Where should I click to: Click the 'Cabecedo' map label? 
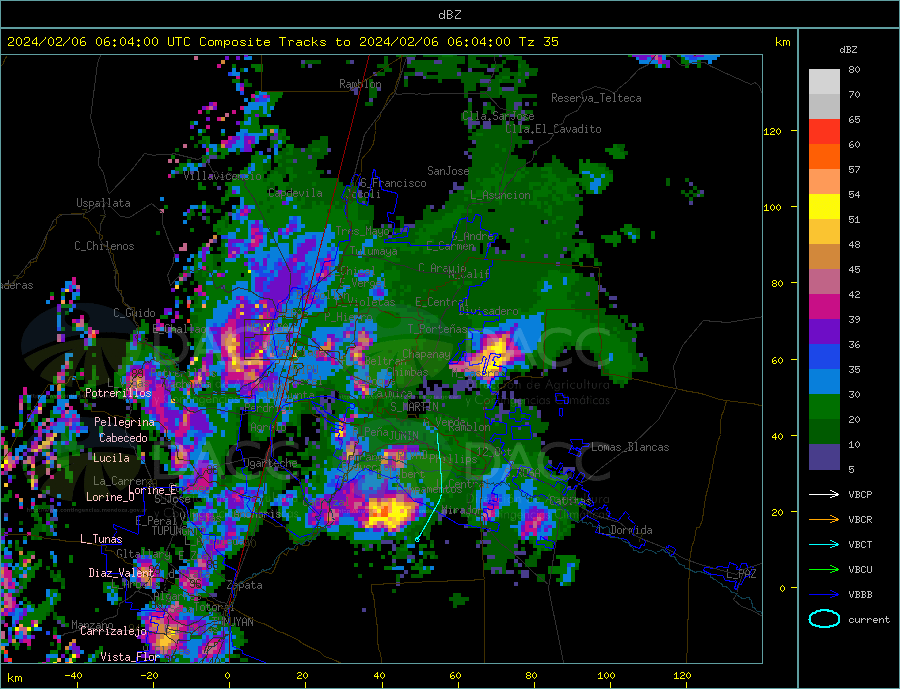123,438
